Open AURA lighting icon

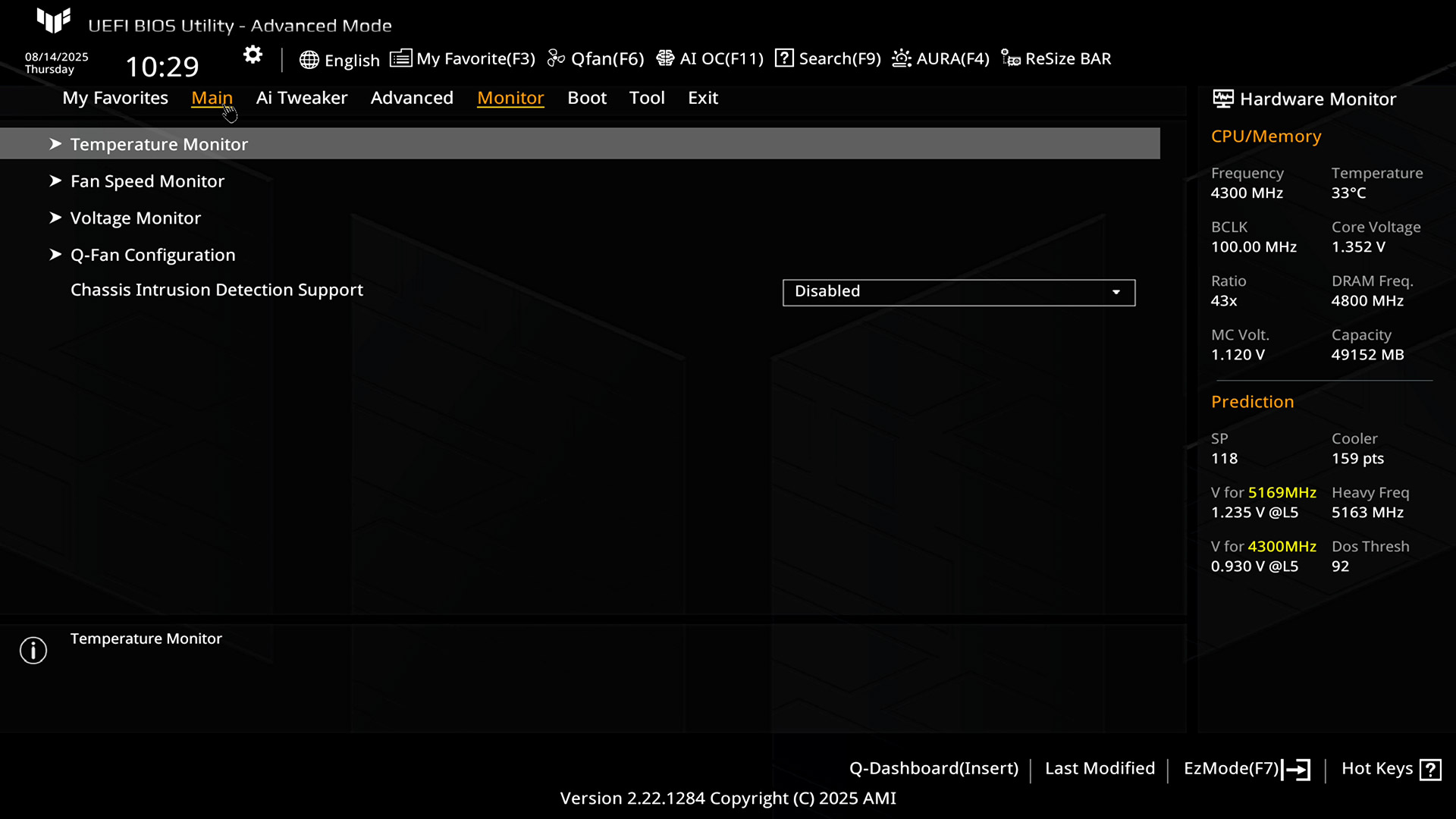pos(901,58)
